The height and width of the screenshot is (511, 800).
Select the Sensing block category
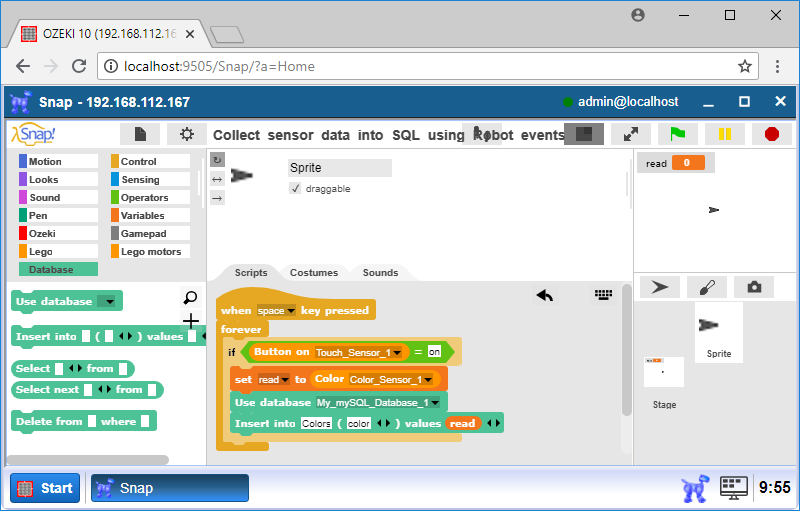[x=151, y=180]
